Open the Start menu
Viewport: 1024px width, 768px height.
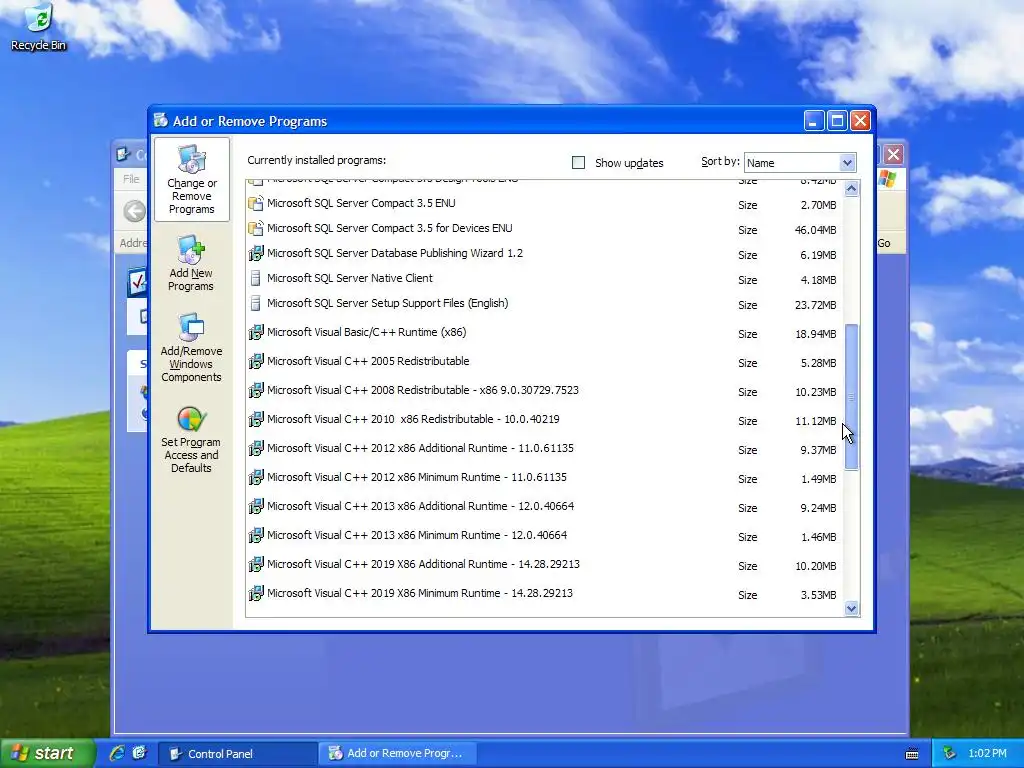pos(46,753)
